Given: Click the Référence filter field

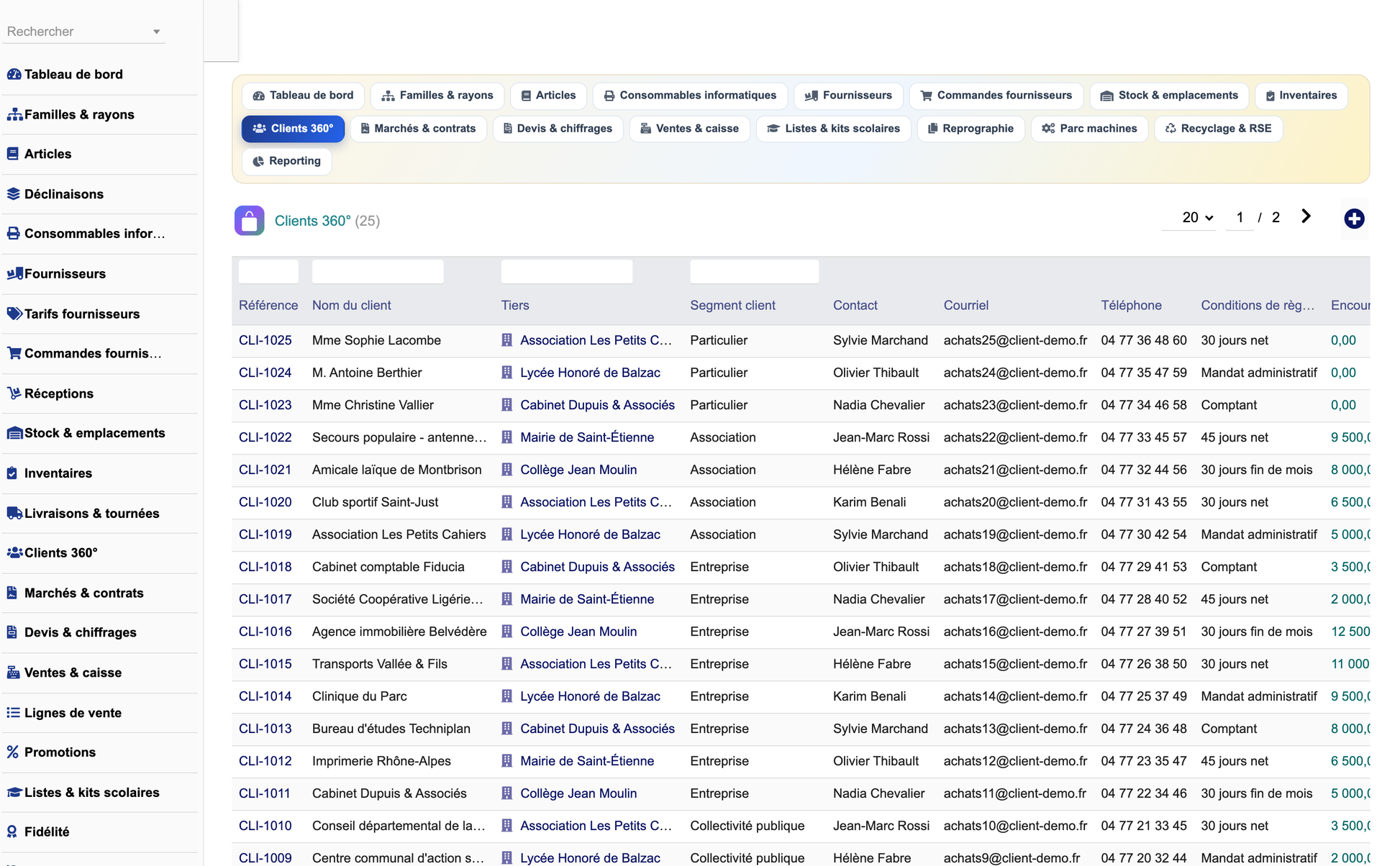Looking at the screenshot, I should [268, 271].
